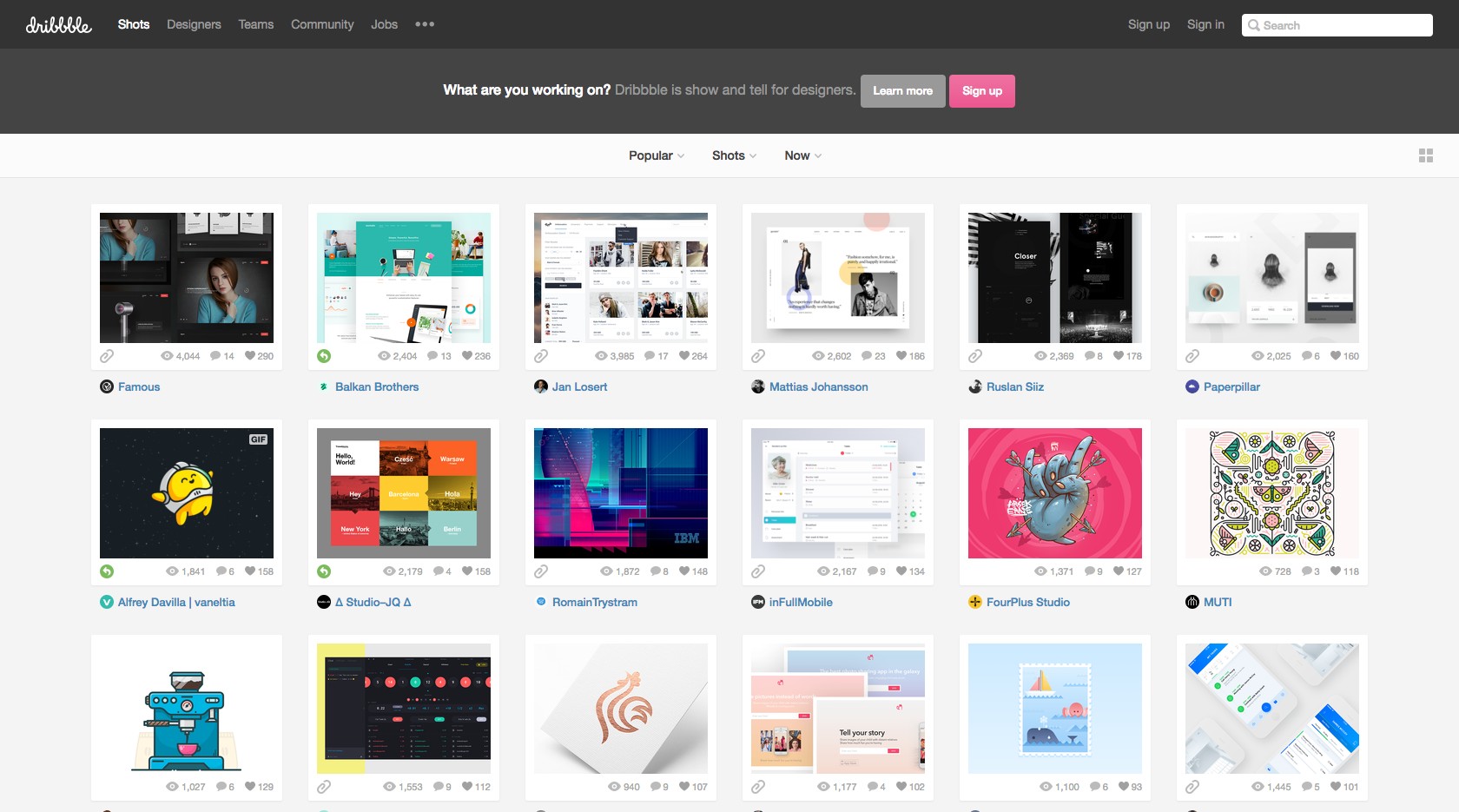Open the Popular sorting dropdown
Screen dimensions: 1459x812
pos(655,155)
